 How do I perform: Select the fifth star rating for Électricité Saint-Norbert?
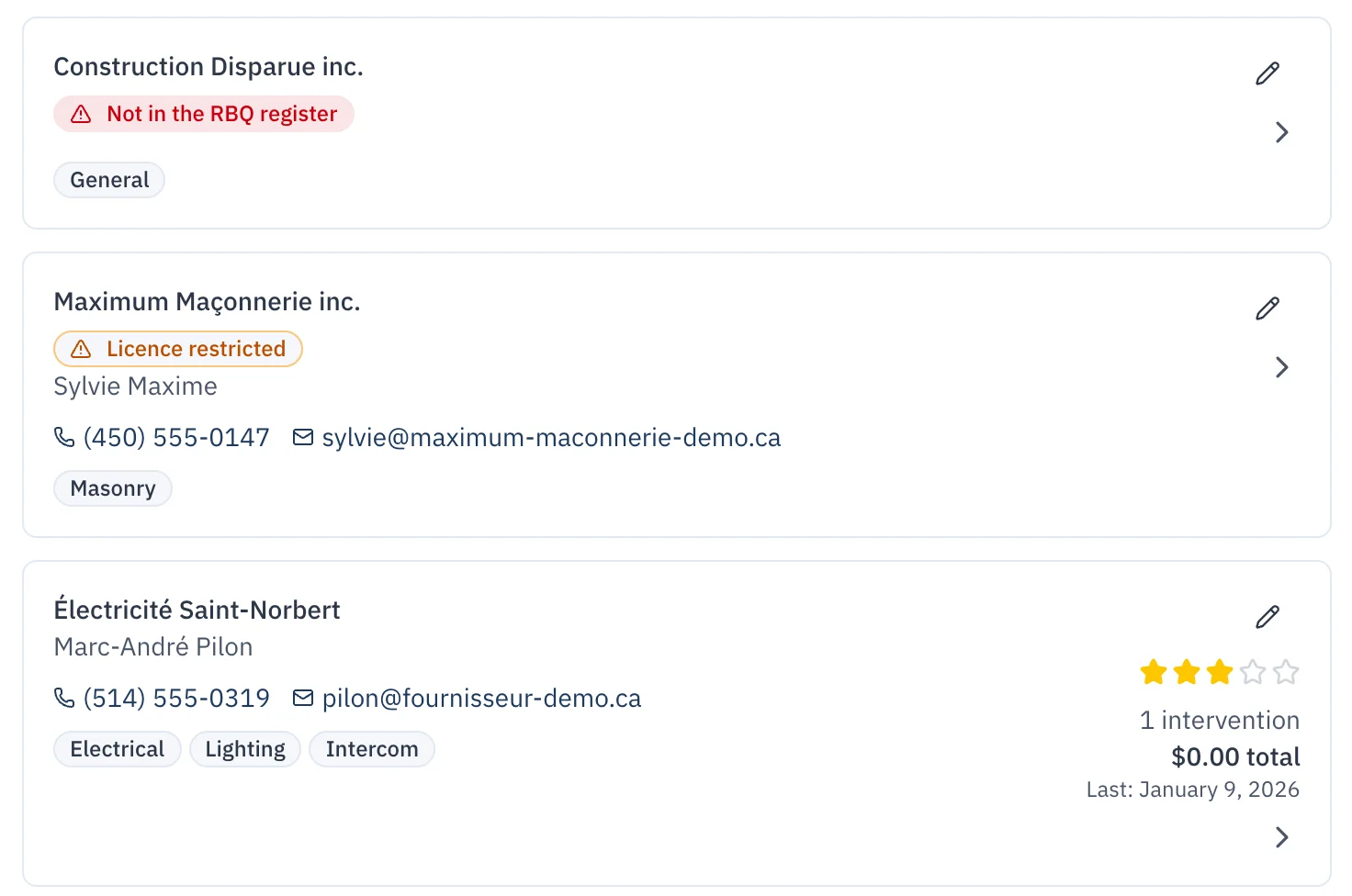pyautogui.click(x=1286, y=672)
